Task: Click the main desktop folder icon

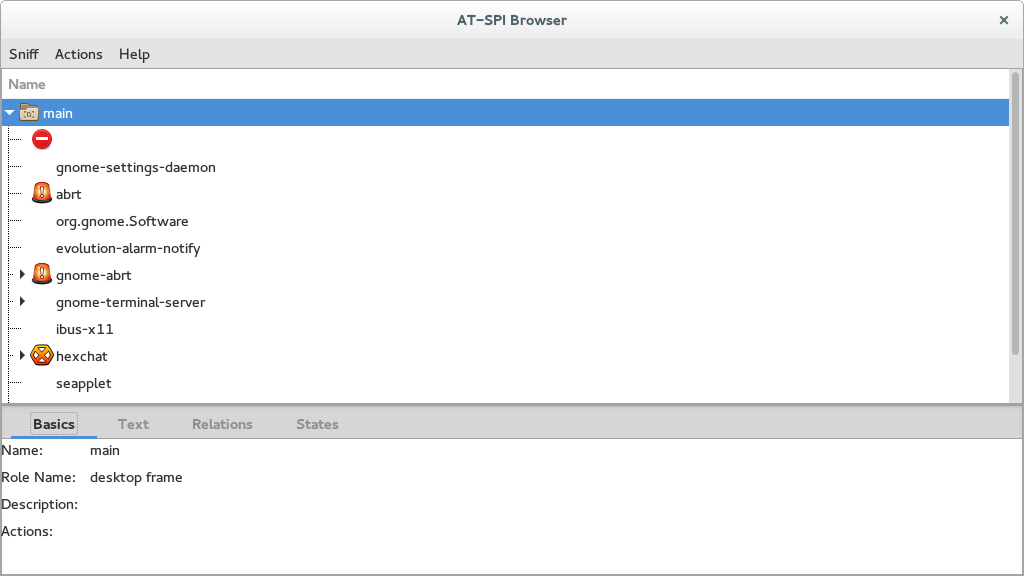Action: [x=29, y=113]
